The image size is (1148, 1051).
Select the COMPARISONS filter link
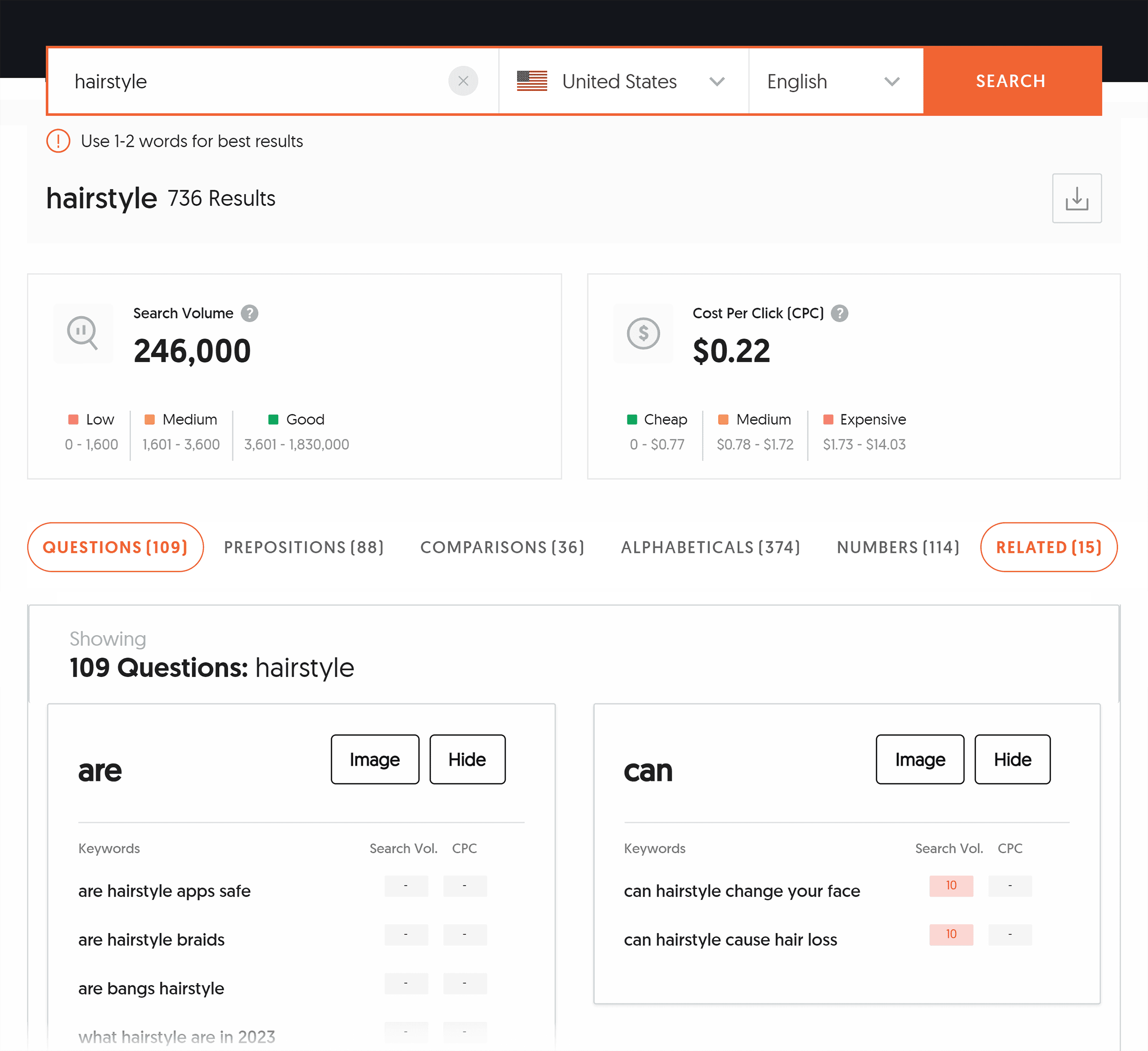coord(501,546)
